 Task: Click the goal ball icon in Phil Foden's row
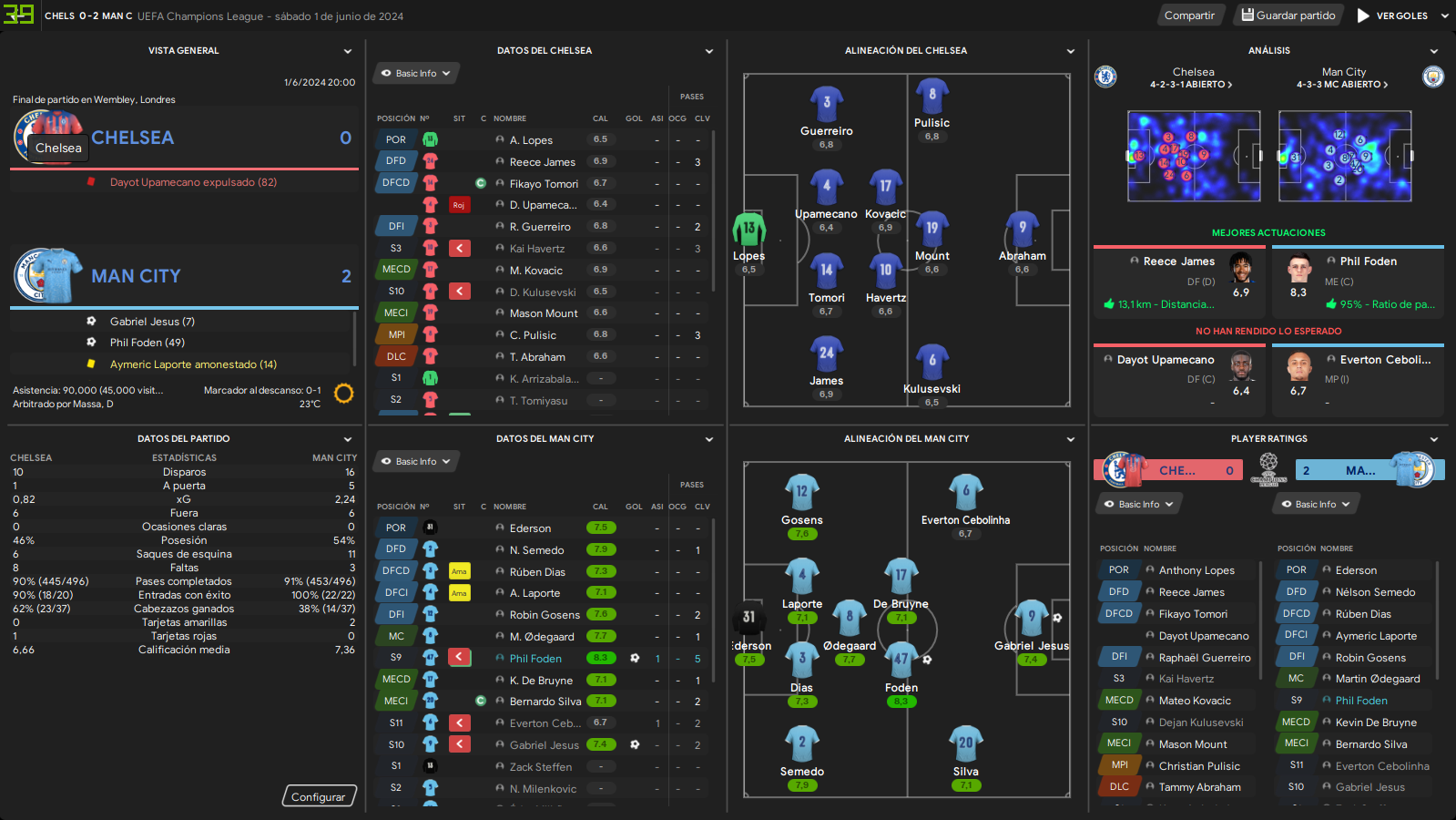click(x=635, y=658)
